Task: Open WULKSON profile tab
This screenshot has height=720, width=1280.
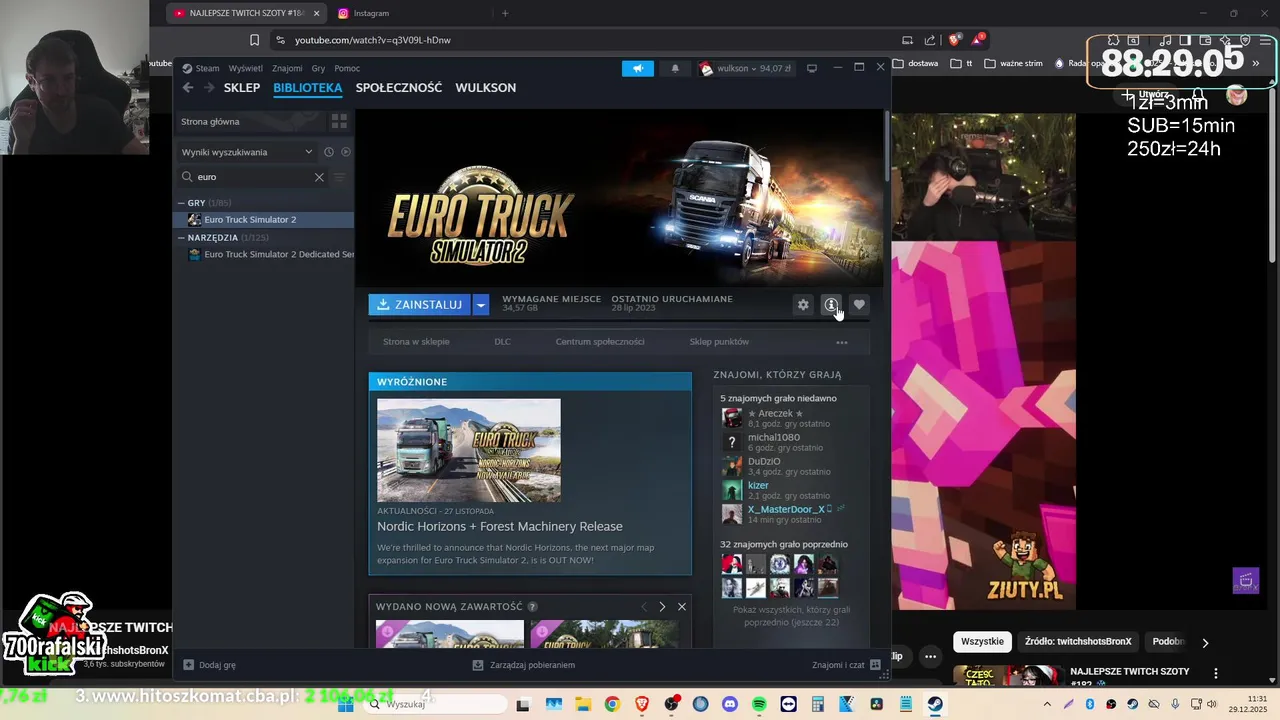Action: coord(486,88)
